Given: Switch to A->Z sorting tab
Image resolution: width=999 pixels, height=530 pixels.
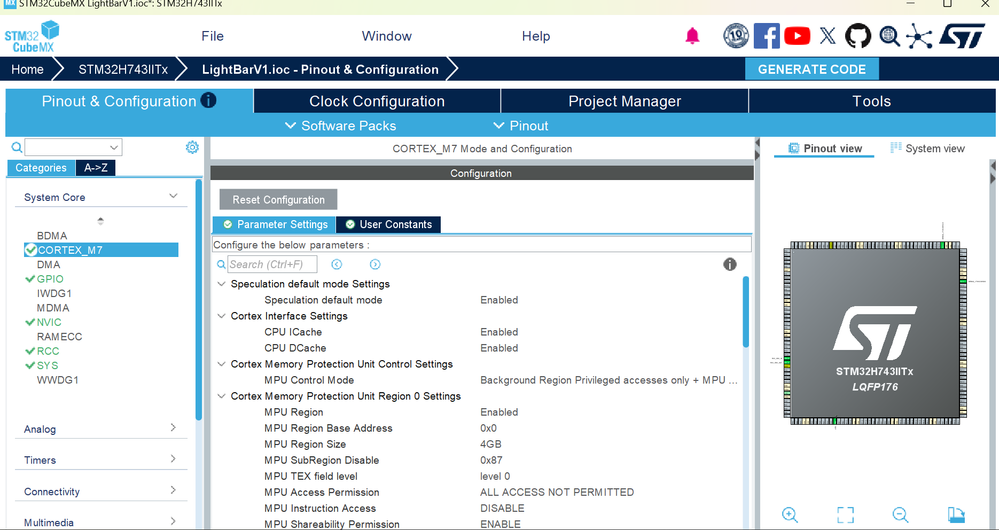Looking at the screenshot, I should click(x=96, y=168).
